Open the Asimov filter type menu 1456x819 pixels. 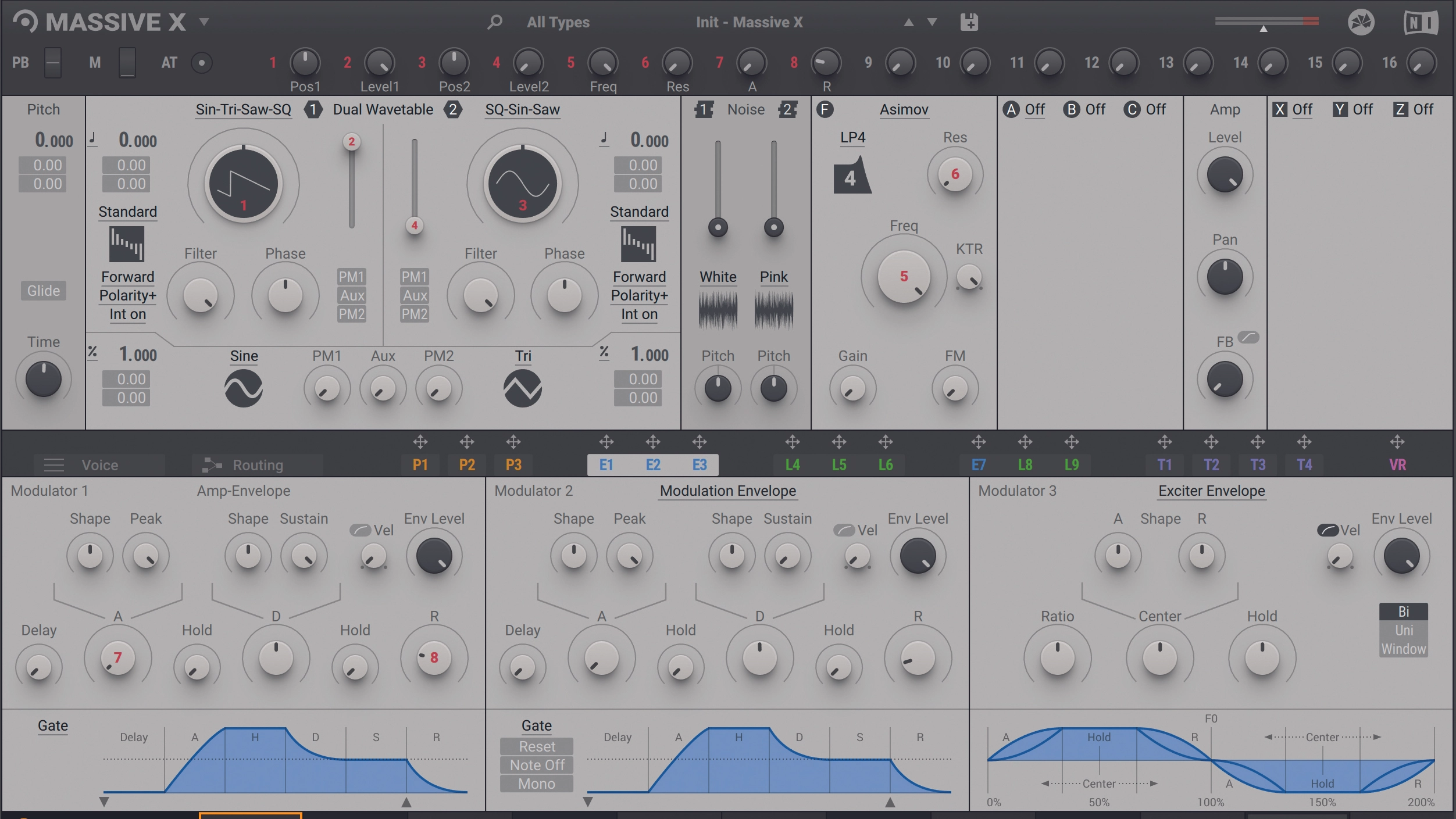click(904, 109)
